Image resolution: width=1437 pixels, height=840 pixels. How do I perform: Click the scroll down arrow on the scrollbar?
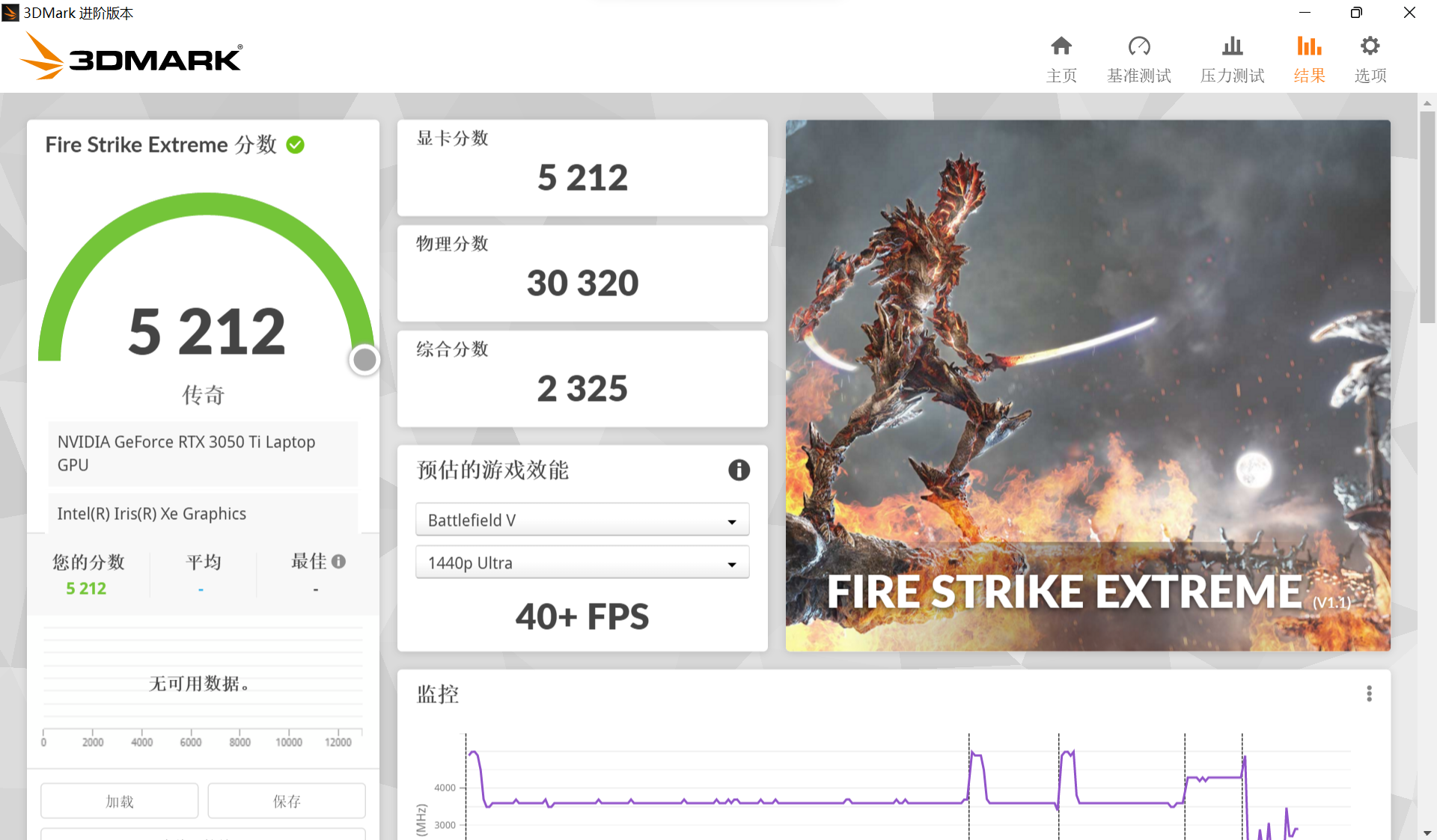1427,833
